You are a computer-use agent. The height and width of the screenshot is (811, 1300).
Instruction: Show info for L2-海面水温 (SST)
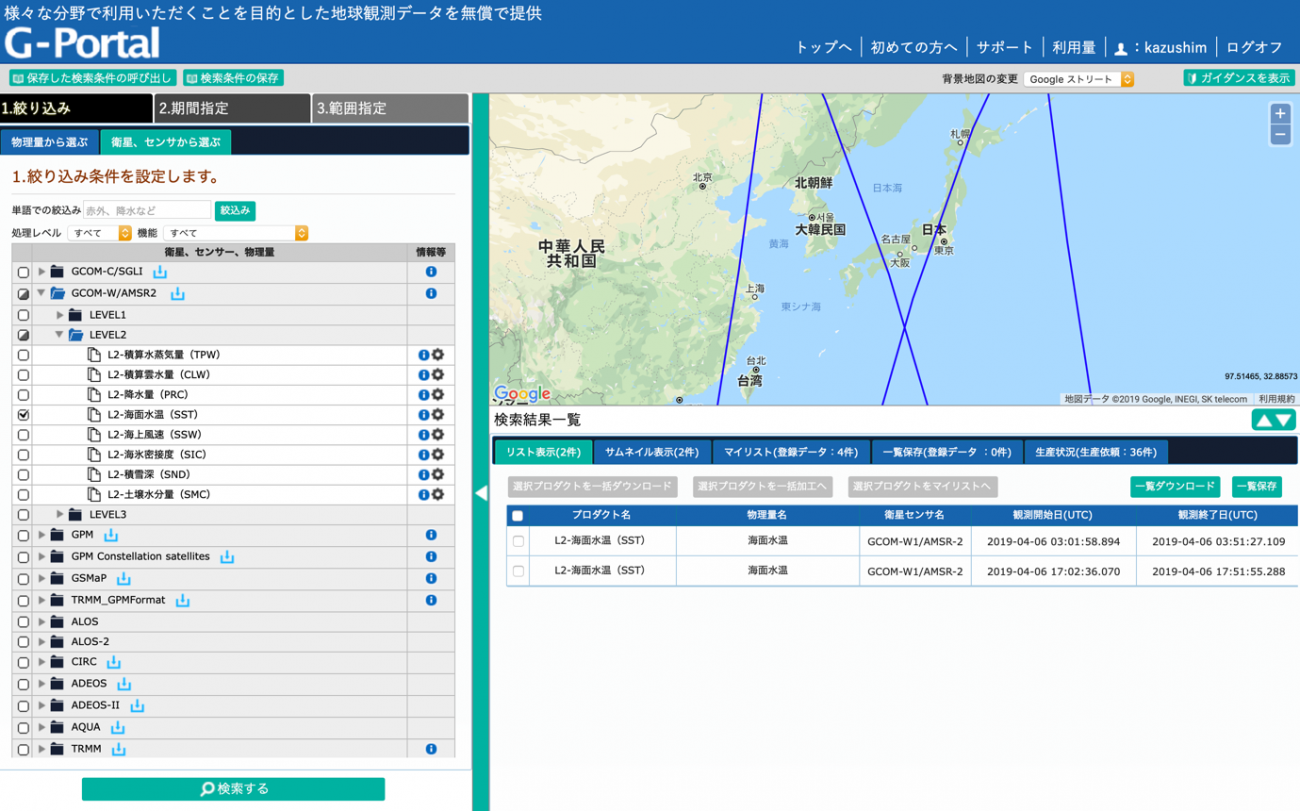point(424,415)
